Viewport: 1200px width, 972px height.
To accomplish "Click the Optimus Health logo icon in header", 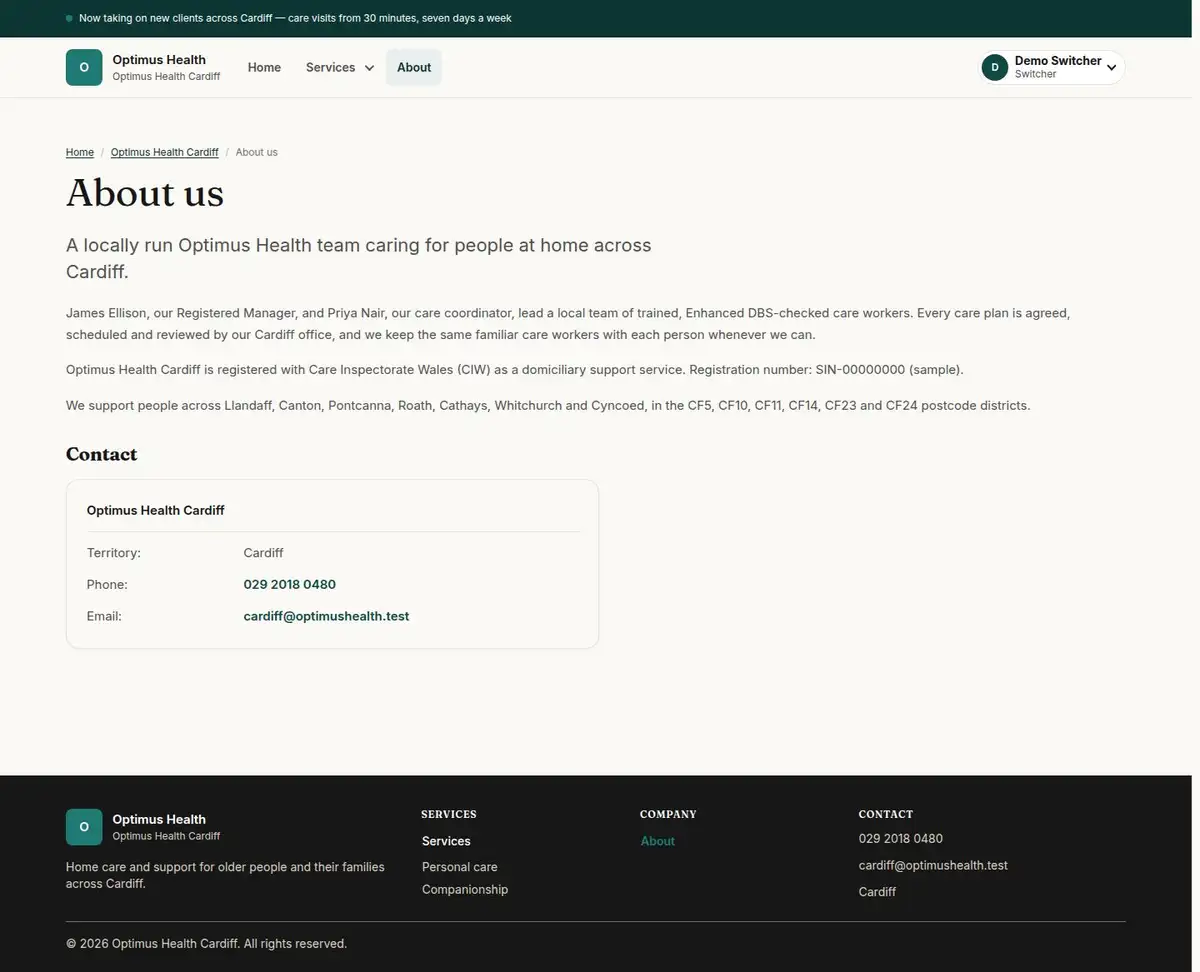I will tap(84, 68).
